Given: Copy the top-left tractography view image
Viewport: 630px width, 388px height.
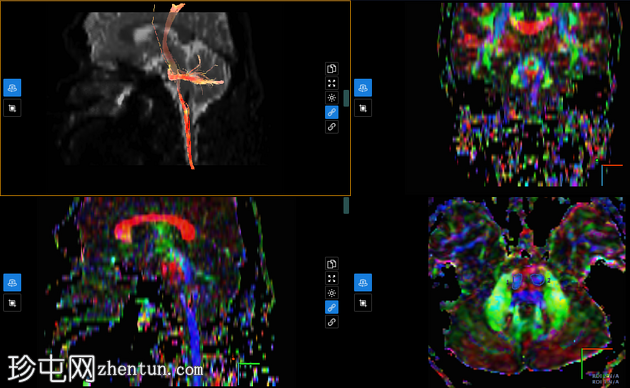Looking at the screenshot, I should tap(331, 69).
